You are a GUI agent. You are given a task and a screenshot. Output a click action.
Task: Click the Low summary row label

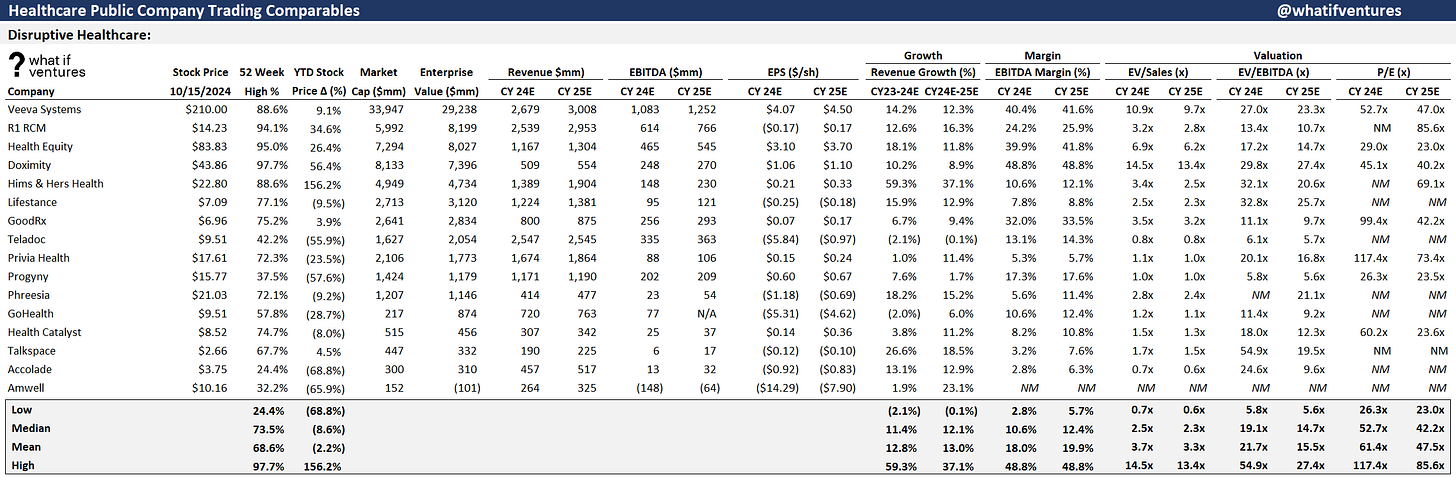(23, 410)
